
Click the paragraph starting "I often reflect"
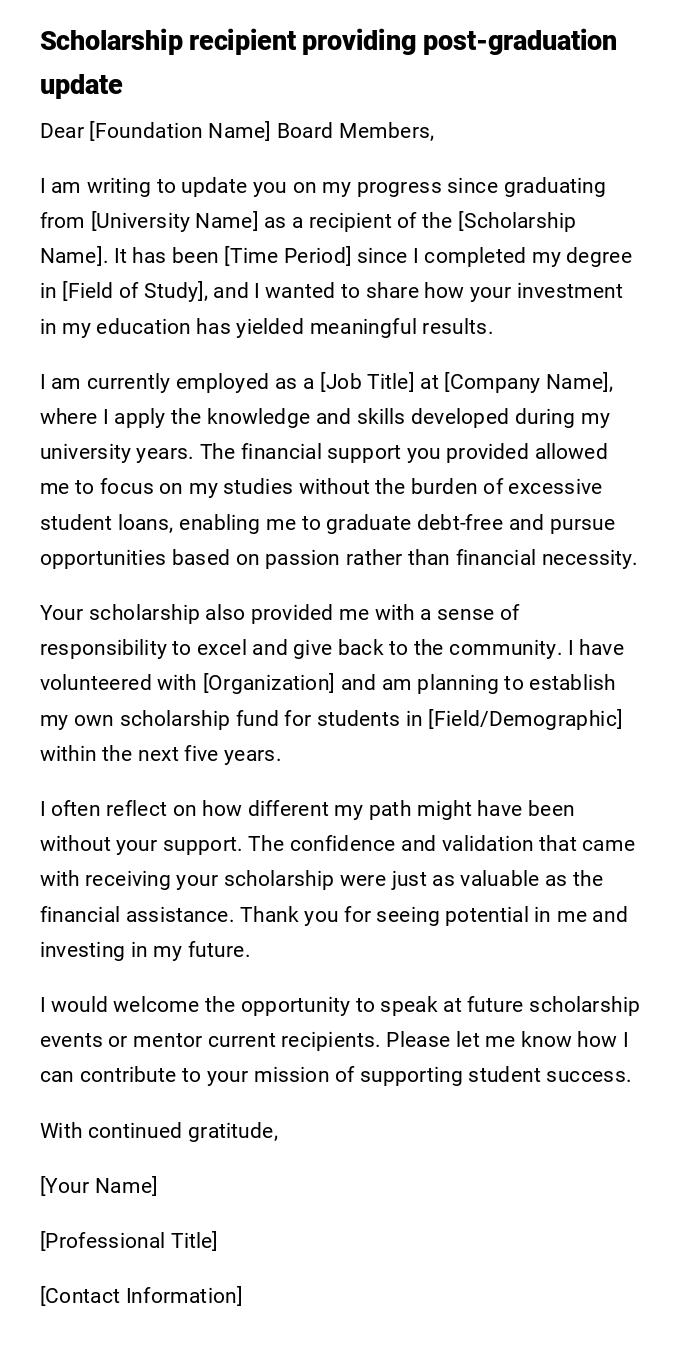point(338,879)
